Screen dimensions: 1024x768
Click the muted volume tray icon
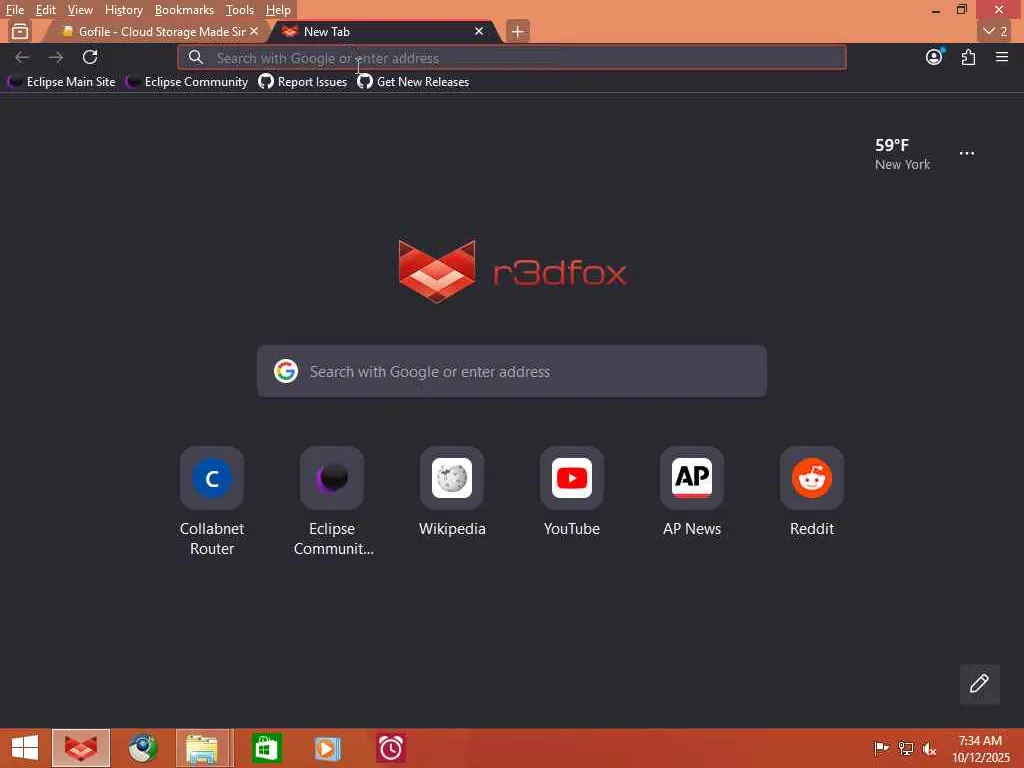[929, 748]
